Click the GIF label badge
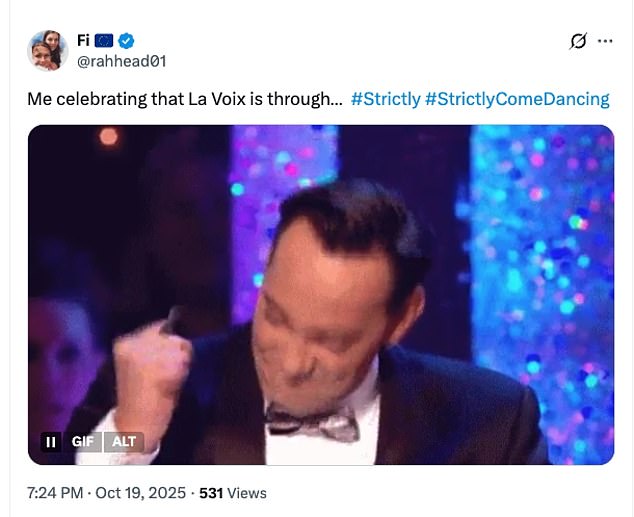 tap(81, 441)
